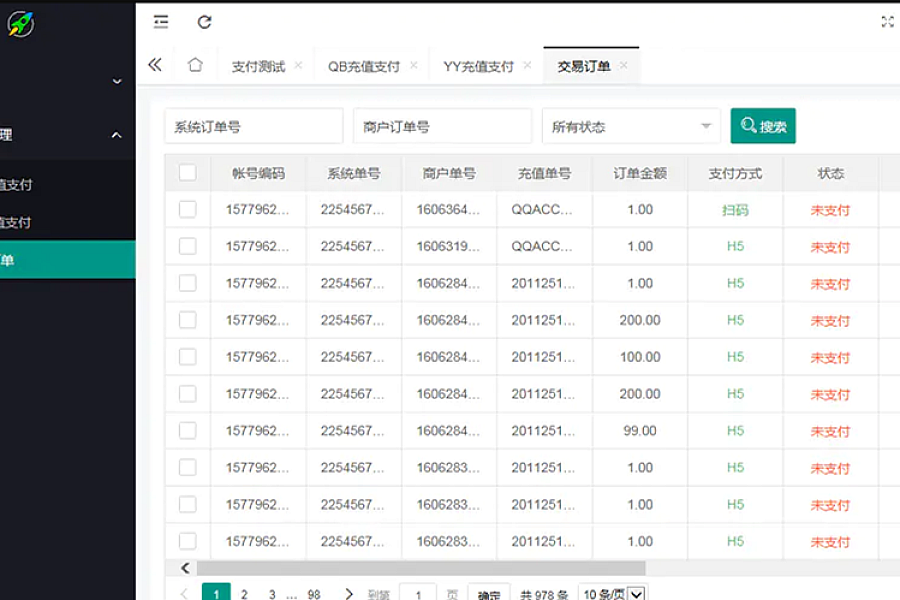
Task: Open the 10条/页 page size dropdown
Action: click(612, 594)
